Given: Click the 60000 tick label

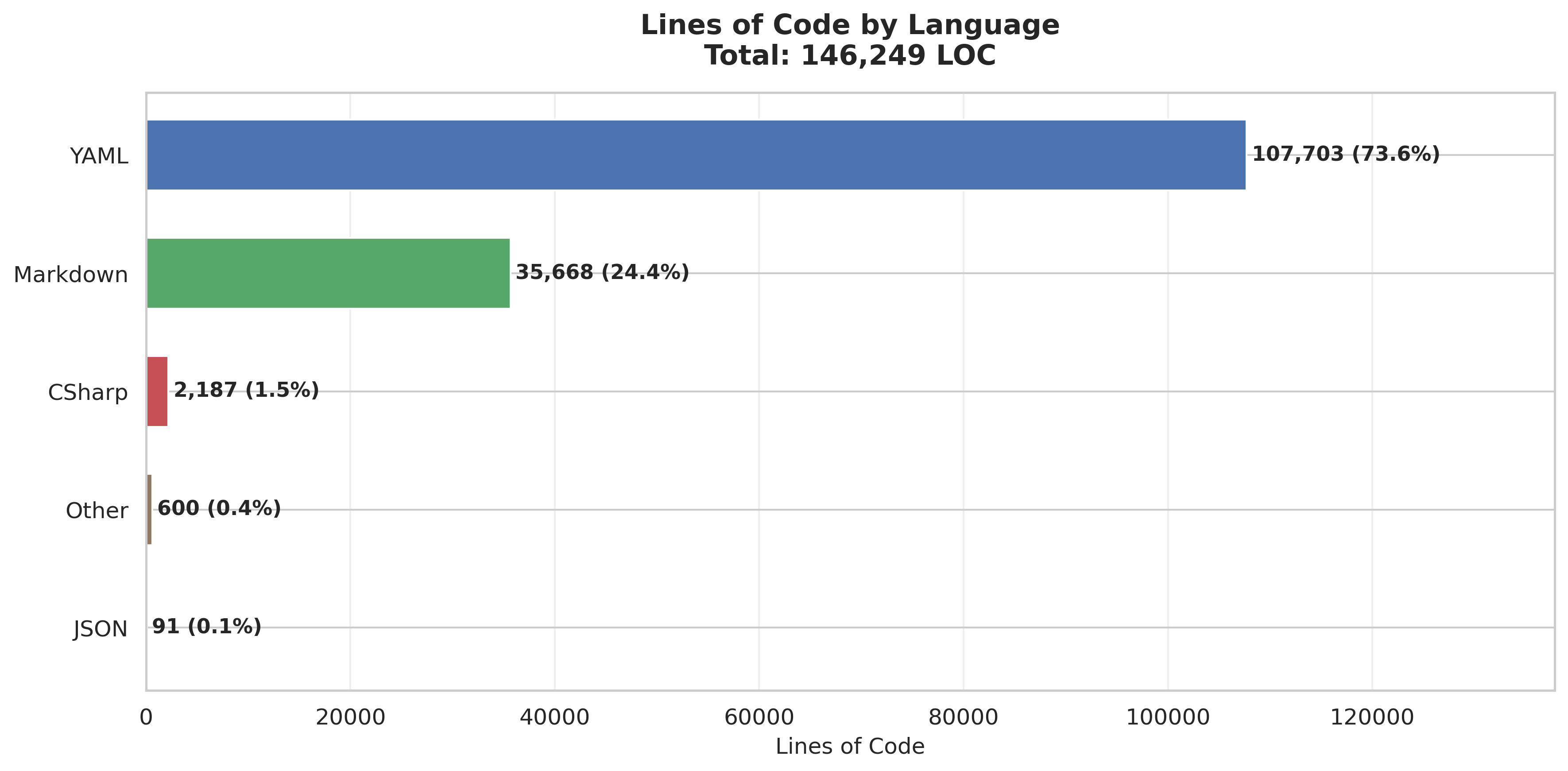Looking at the screenshot, I should 759,717.
